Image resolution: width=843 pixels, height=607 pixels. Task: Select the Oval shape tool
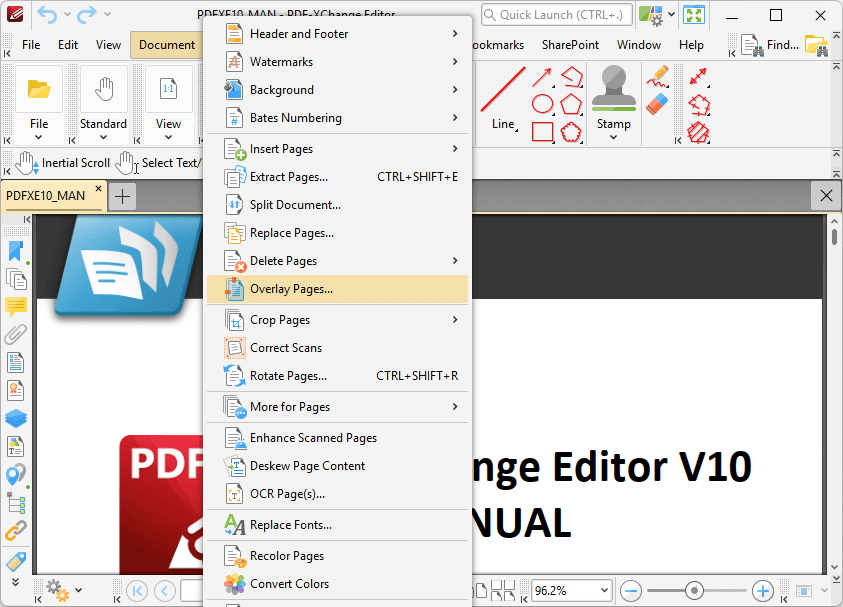(x=542, y=104)
